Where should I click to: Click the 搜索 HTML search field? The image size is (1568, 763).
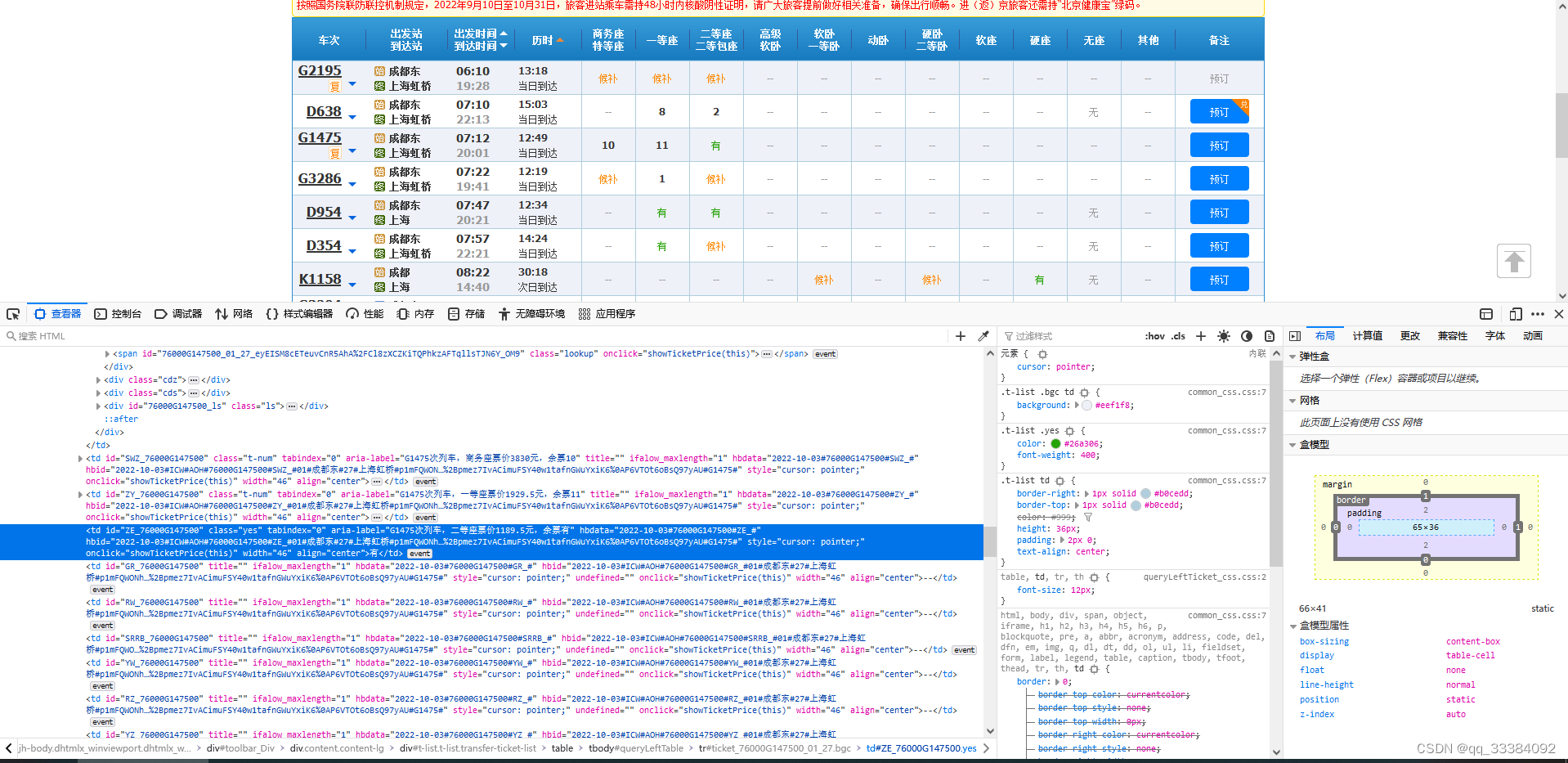pyautogui.click(x=474, y=336)
